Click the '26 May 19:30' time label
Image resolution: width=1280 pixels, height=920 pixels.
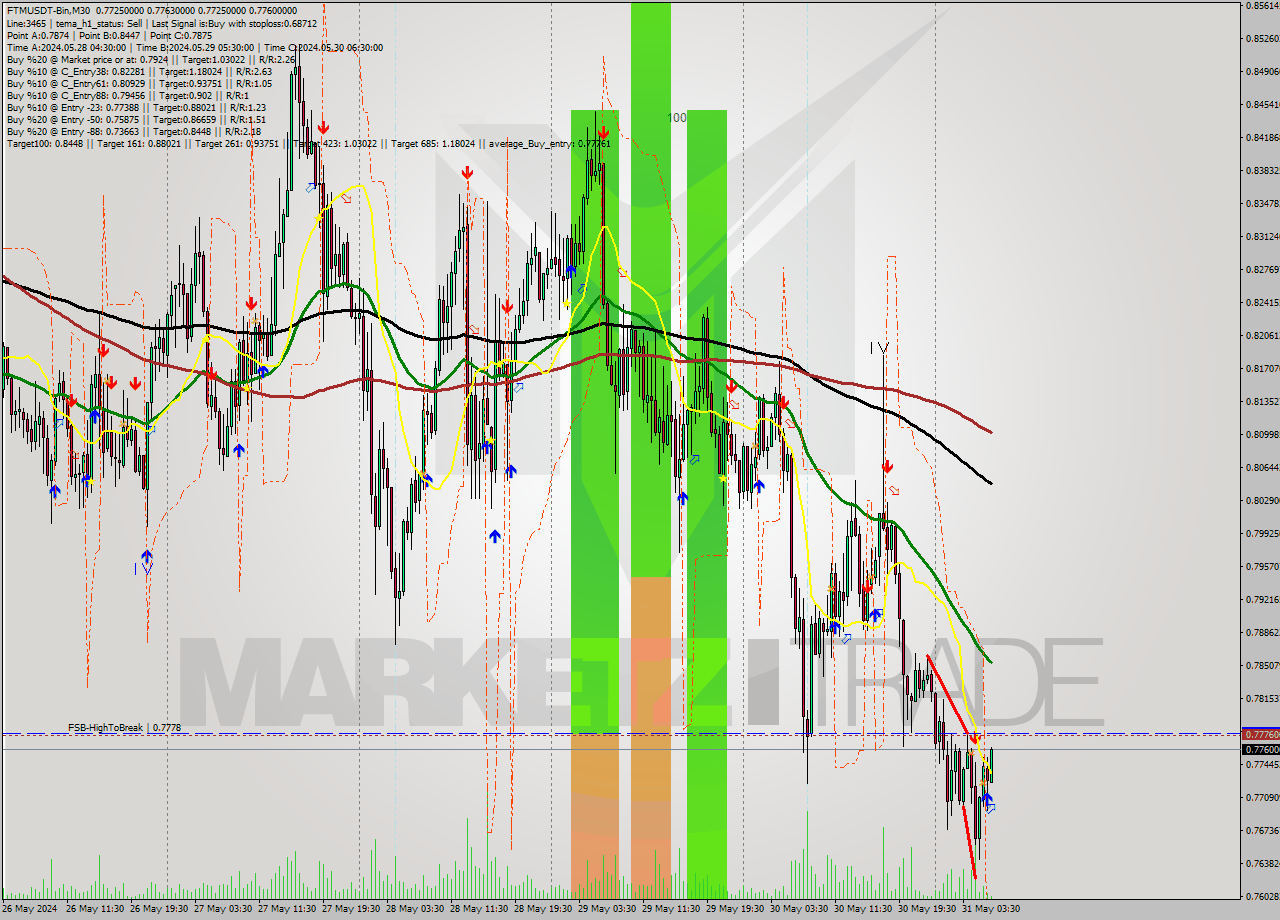click(x=159, y=909)
